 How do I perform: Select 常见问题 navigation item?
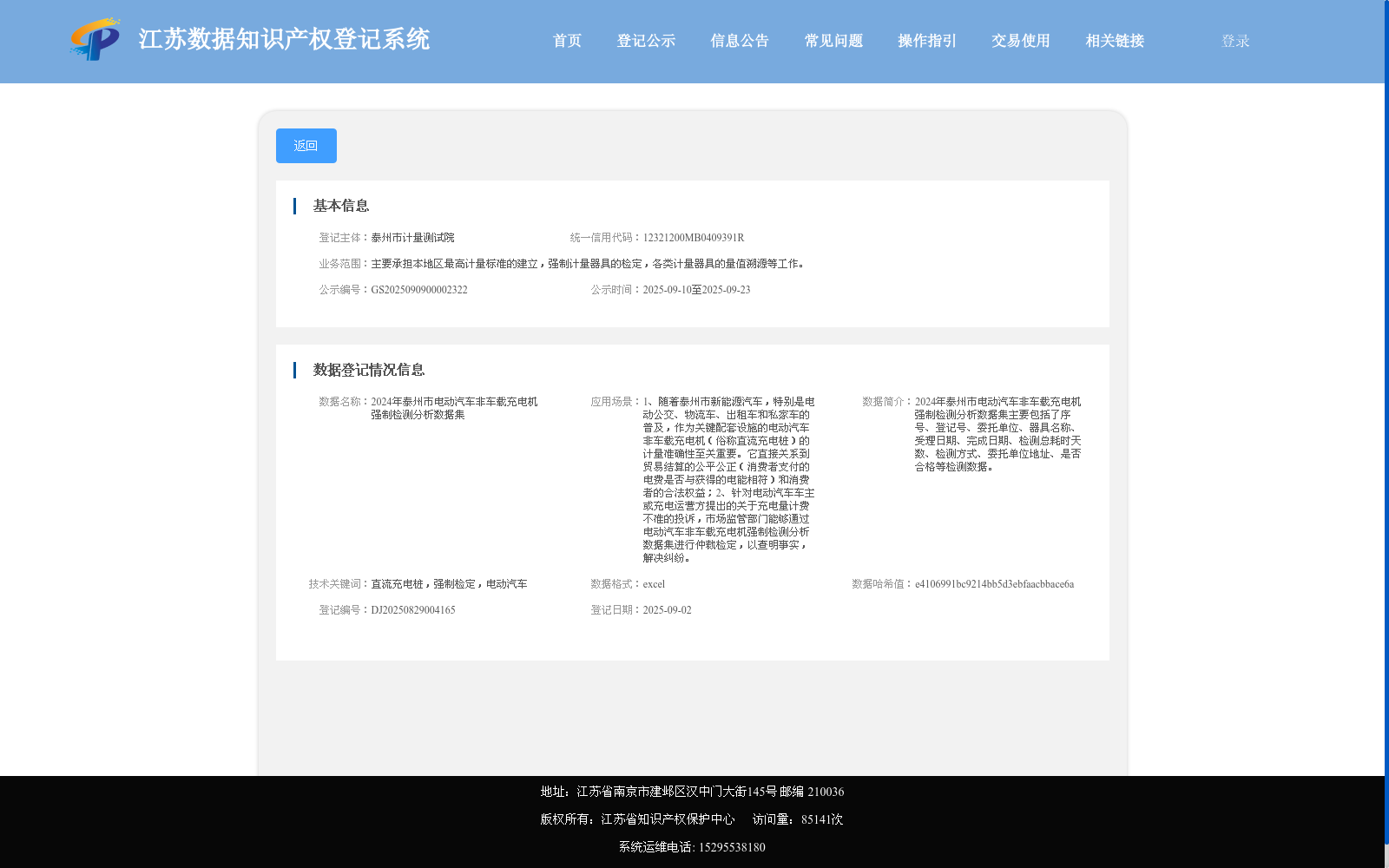(x=833, y=41)
